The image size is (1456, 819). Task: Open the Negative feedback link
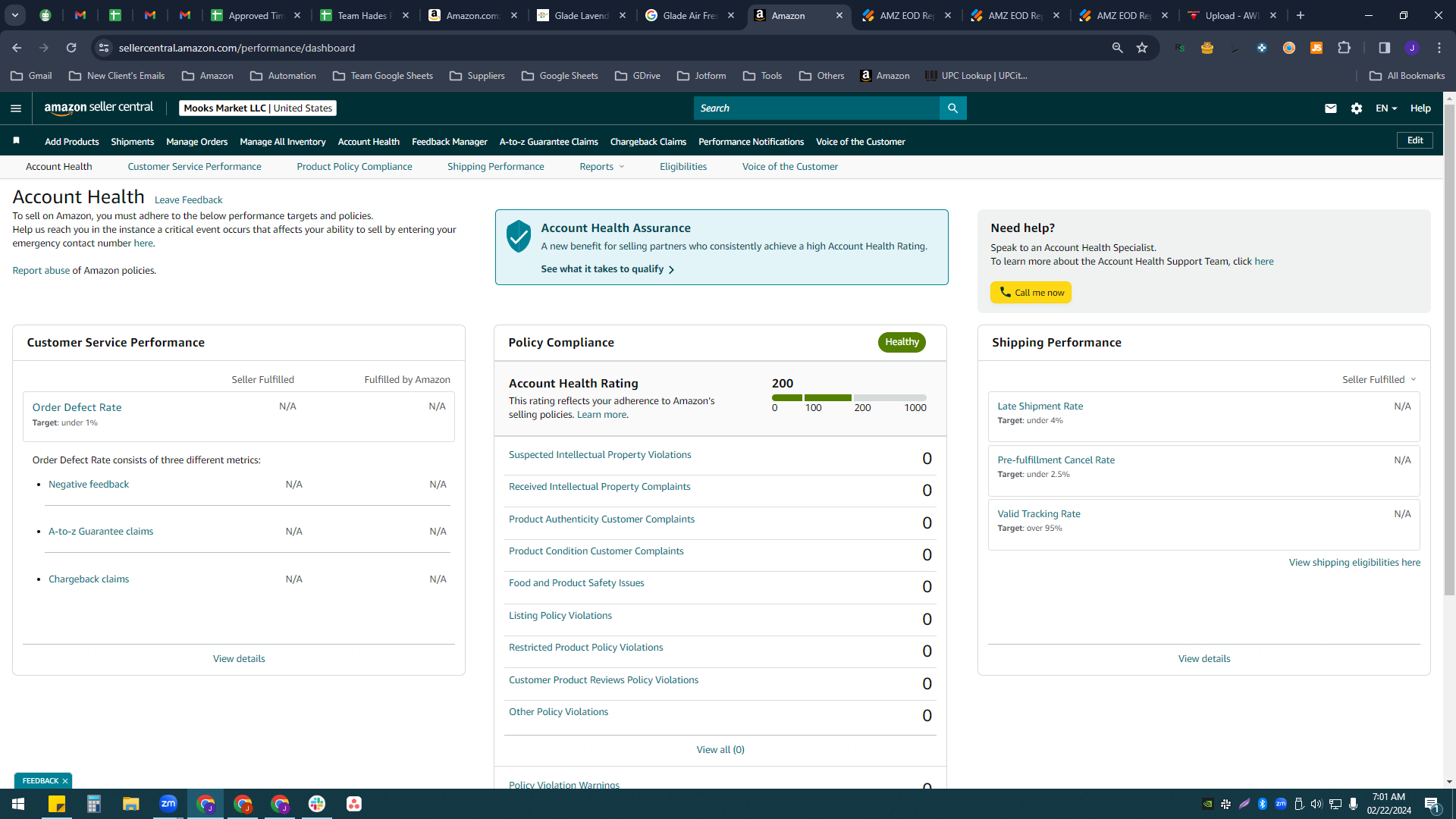(89, 485)
